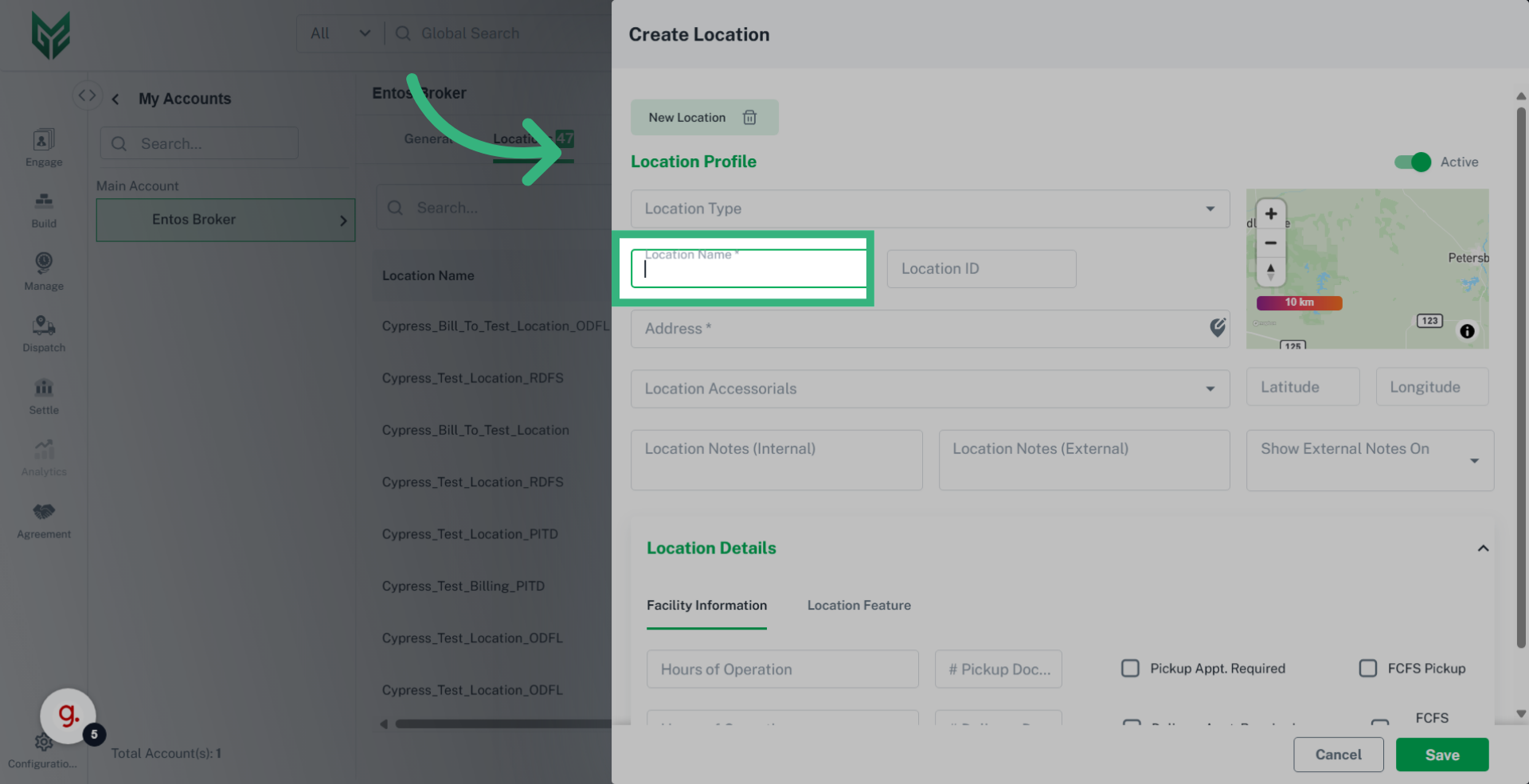Click the address verification icon in the Address field
Image resolution: width=1529 pixels, height=784 pixels.
click(x=1217, y=328)
